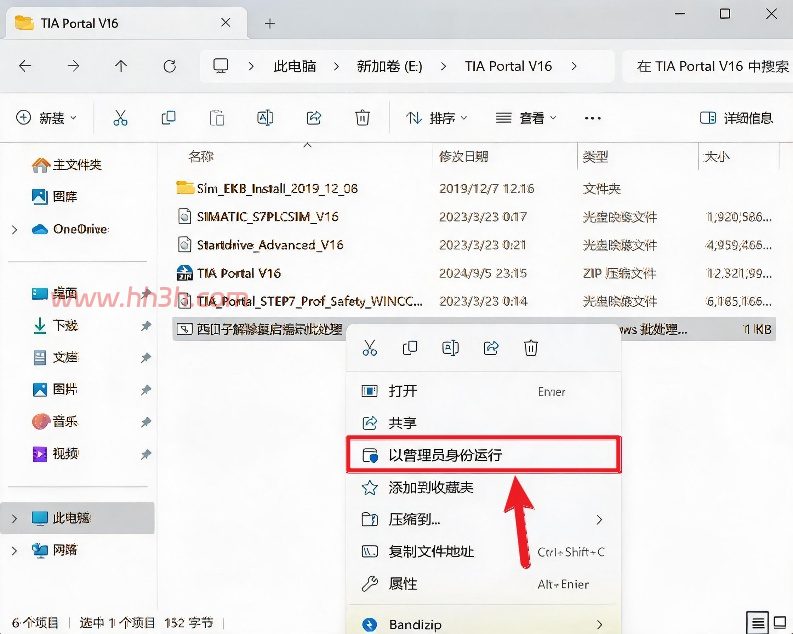Screen dimensions: 793x634
Task: Open the 排序 sort dropdown
Action: (x=436, y=118)
